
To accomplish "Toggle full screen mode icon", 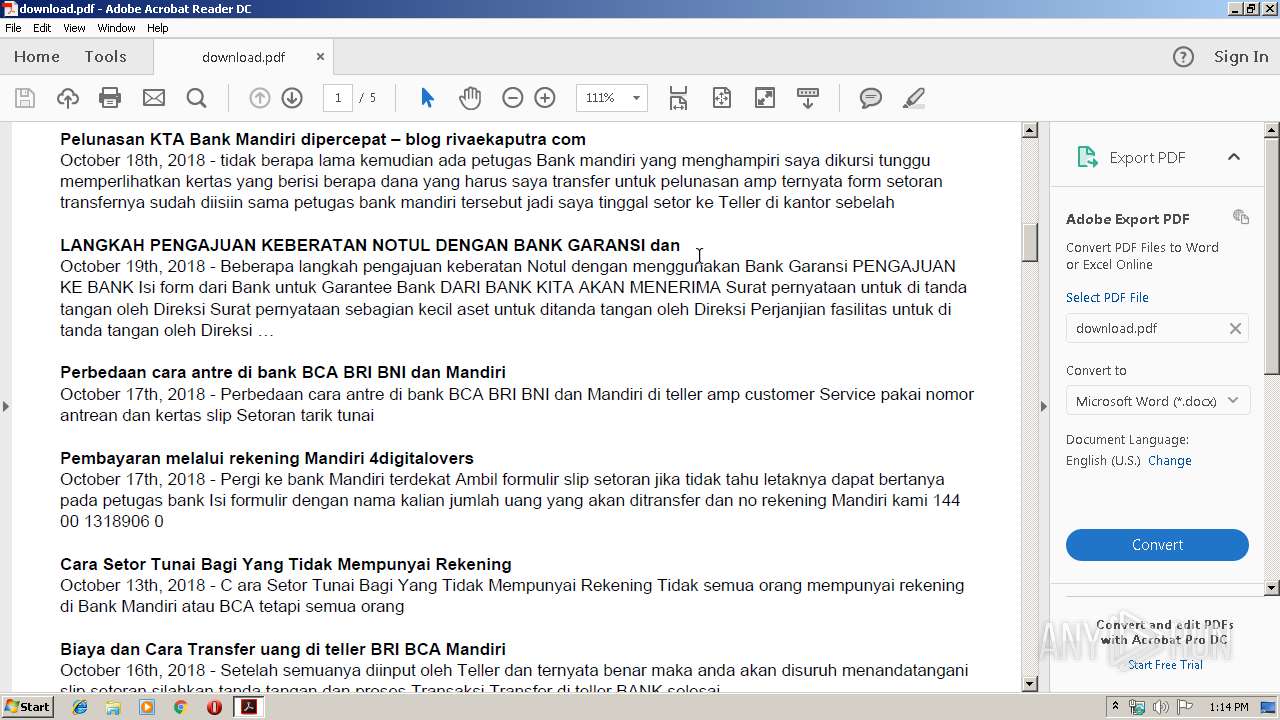I will pyautogui.click(x=764, y=98).
